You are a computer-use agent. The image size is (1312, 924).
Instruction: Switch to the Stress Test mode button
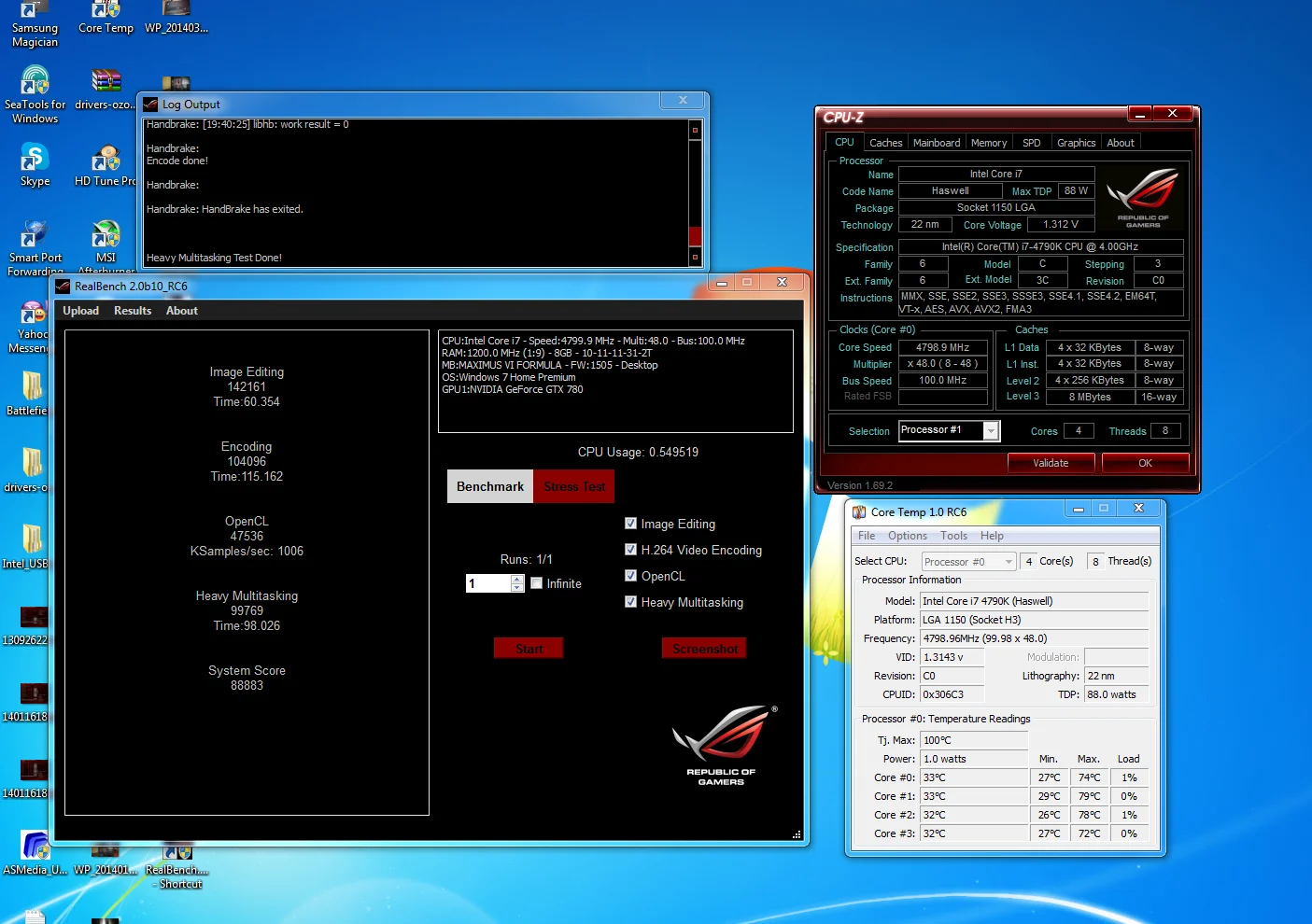tap(574, 486)
